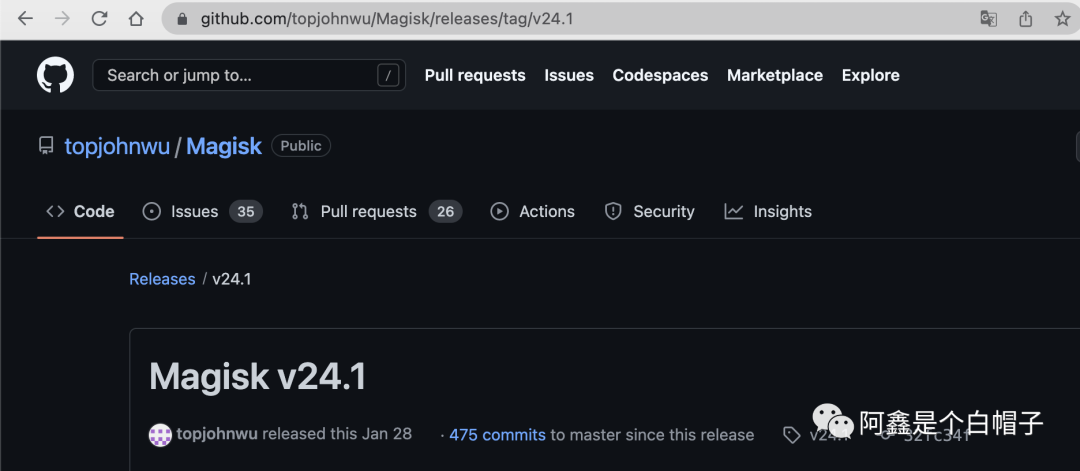Click the address bar URL
Screen dimensions: 1080x471
387,19
